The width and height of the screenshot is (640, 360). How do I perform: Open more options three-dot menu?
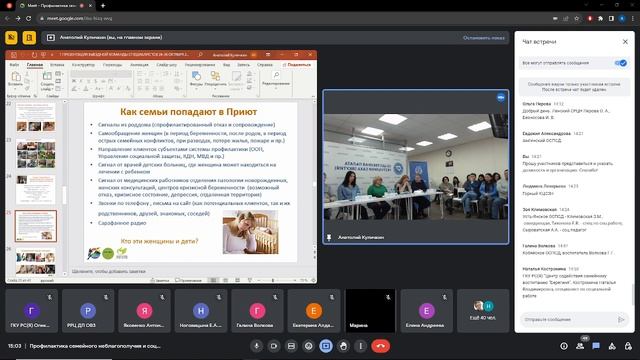click(360, 346)
